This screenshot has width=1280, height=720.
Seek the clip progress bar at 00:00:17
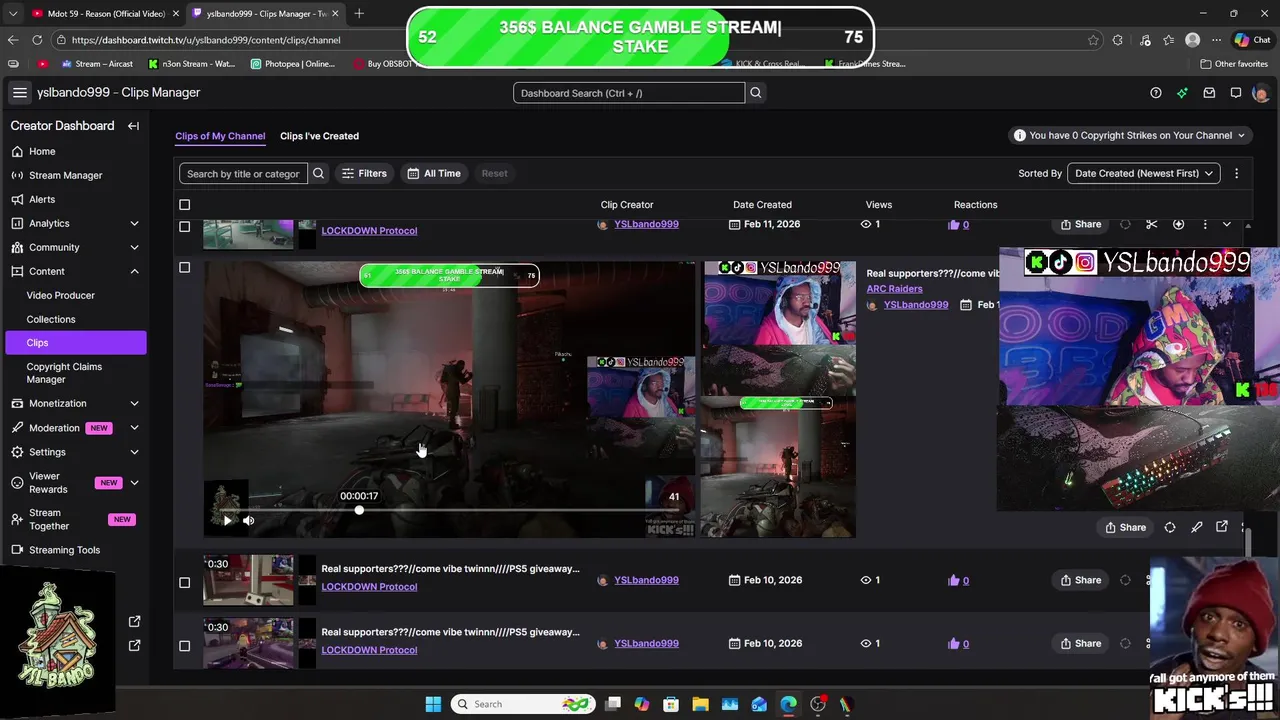(x=359, y=510)
